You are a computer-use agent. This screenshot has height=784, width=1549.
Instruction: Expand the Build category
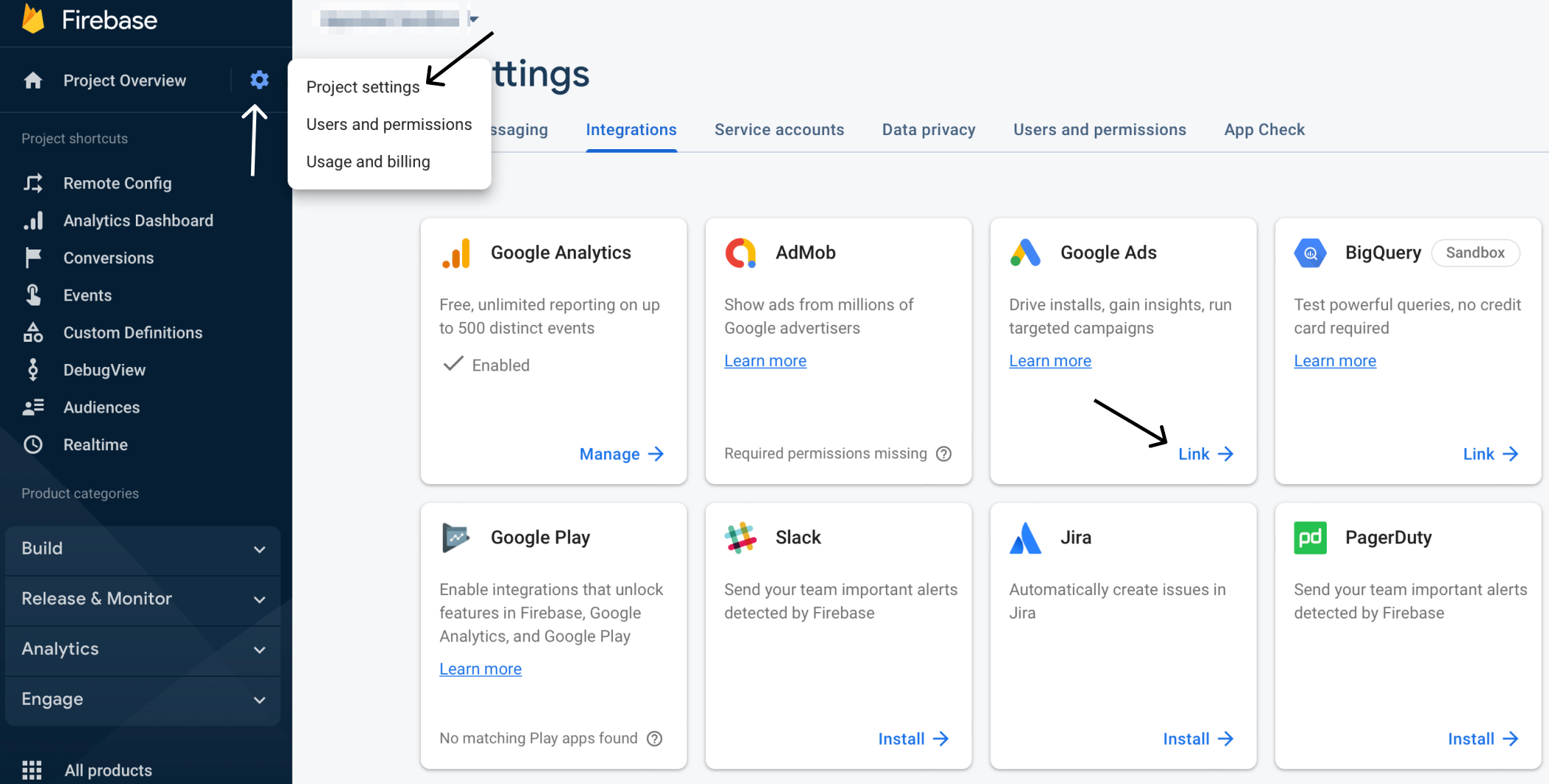point(142,549)
